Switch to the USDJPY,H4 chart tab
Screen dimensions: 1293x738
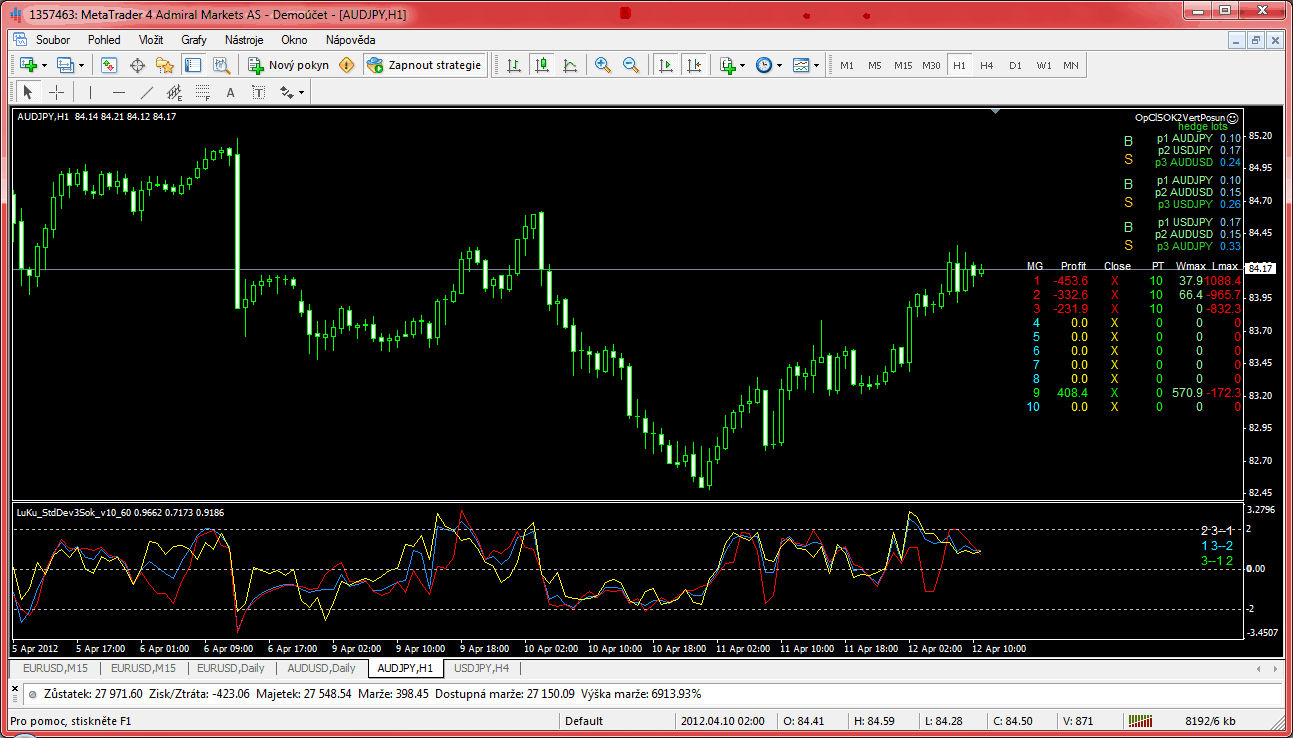481,668
